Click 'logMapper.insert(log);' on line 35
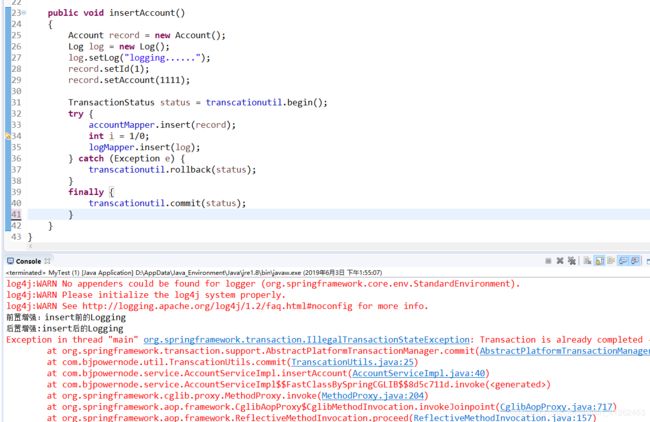The image size is (650, 422). (144, 147)
